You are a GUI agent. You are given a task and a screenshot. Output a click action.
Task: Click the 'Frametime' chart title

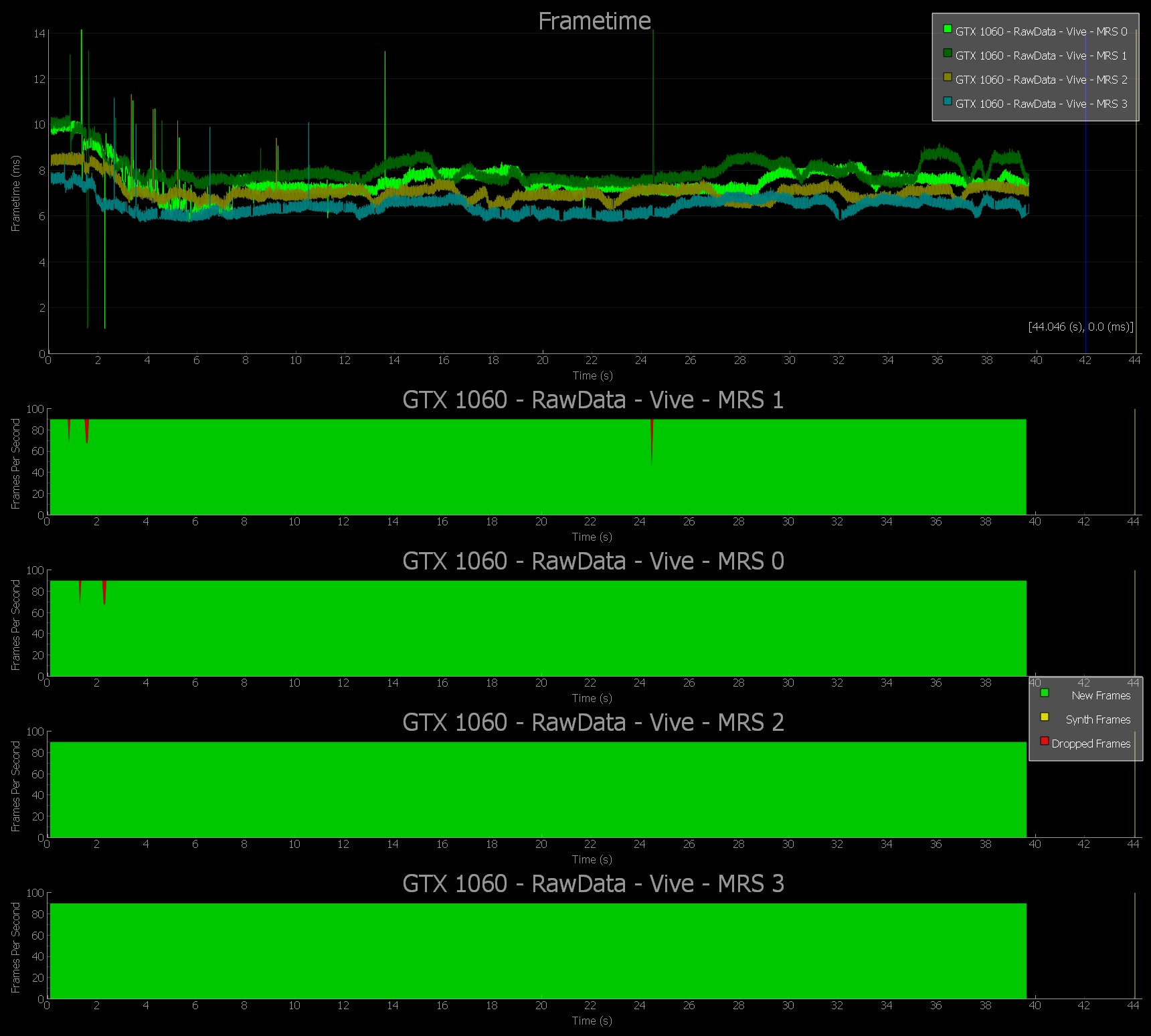[594, 21]
